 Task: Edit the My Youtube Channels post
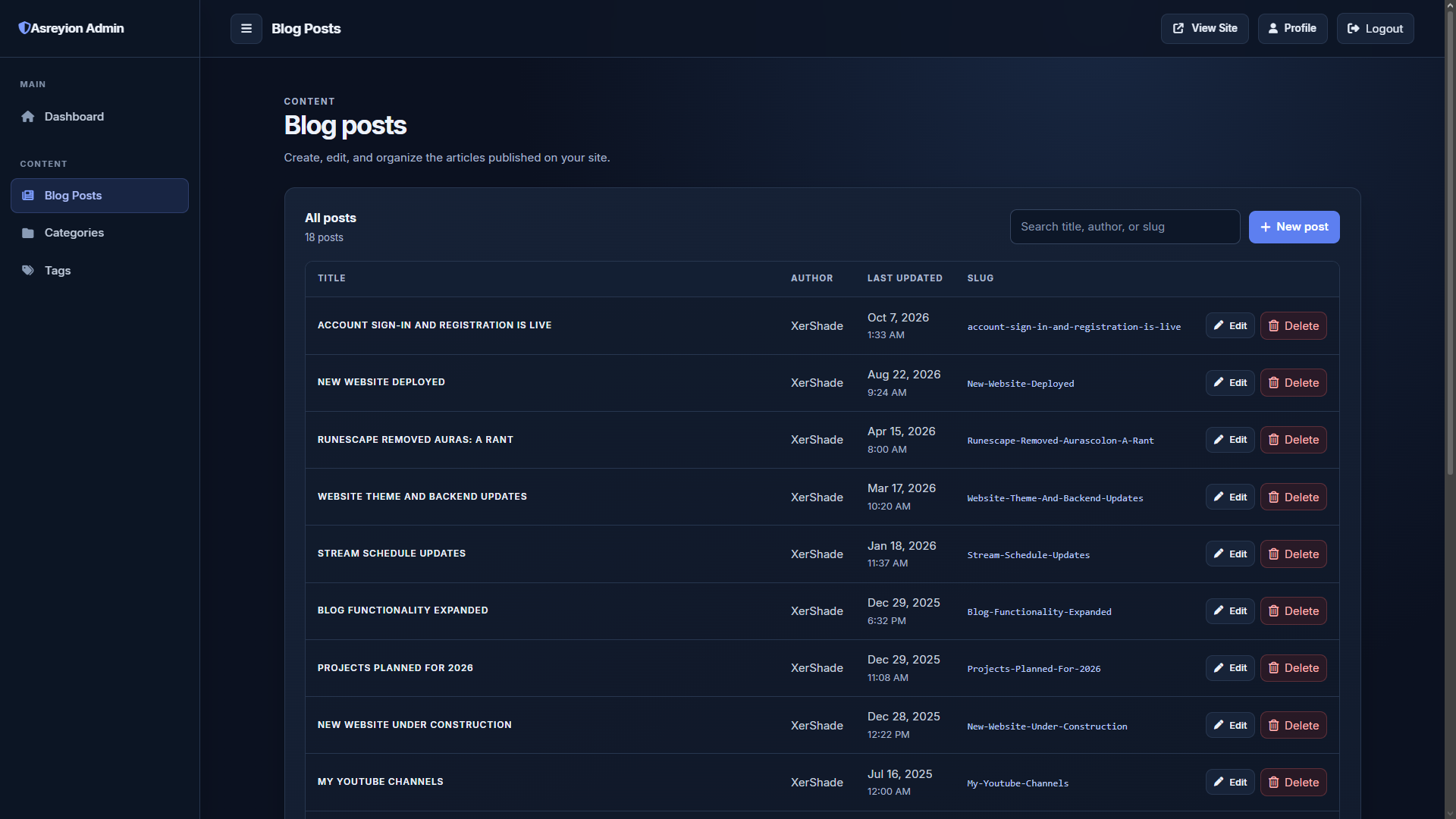click(x=1230, y=783)
